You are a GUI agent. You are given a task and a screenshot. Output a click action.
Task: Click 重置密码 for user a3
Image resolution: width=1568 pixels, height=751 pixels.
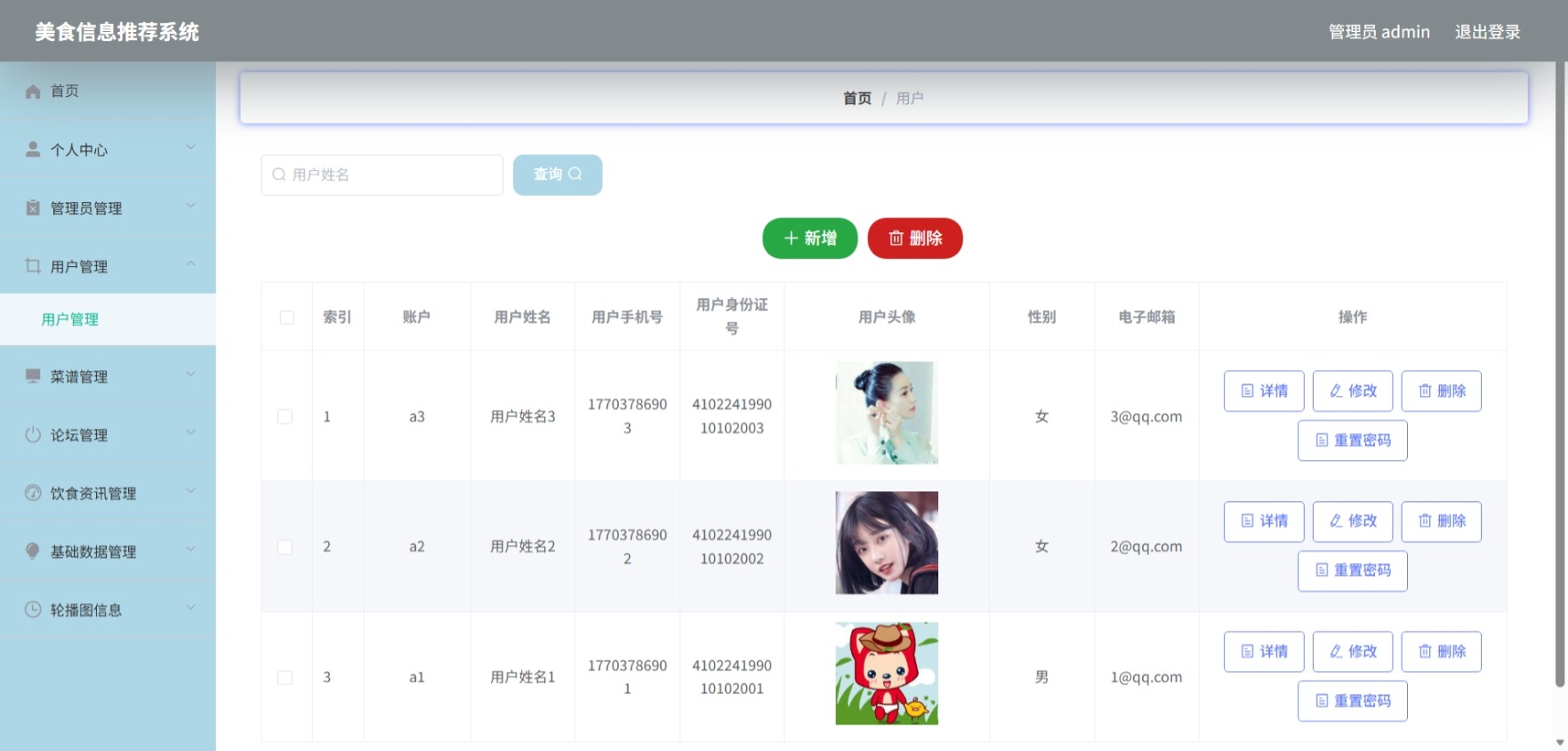1353,440
